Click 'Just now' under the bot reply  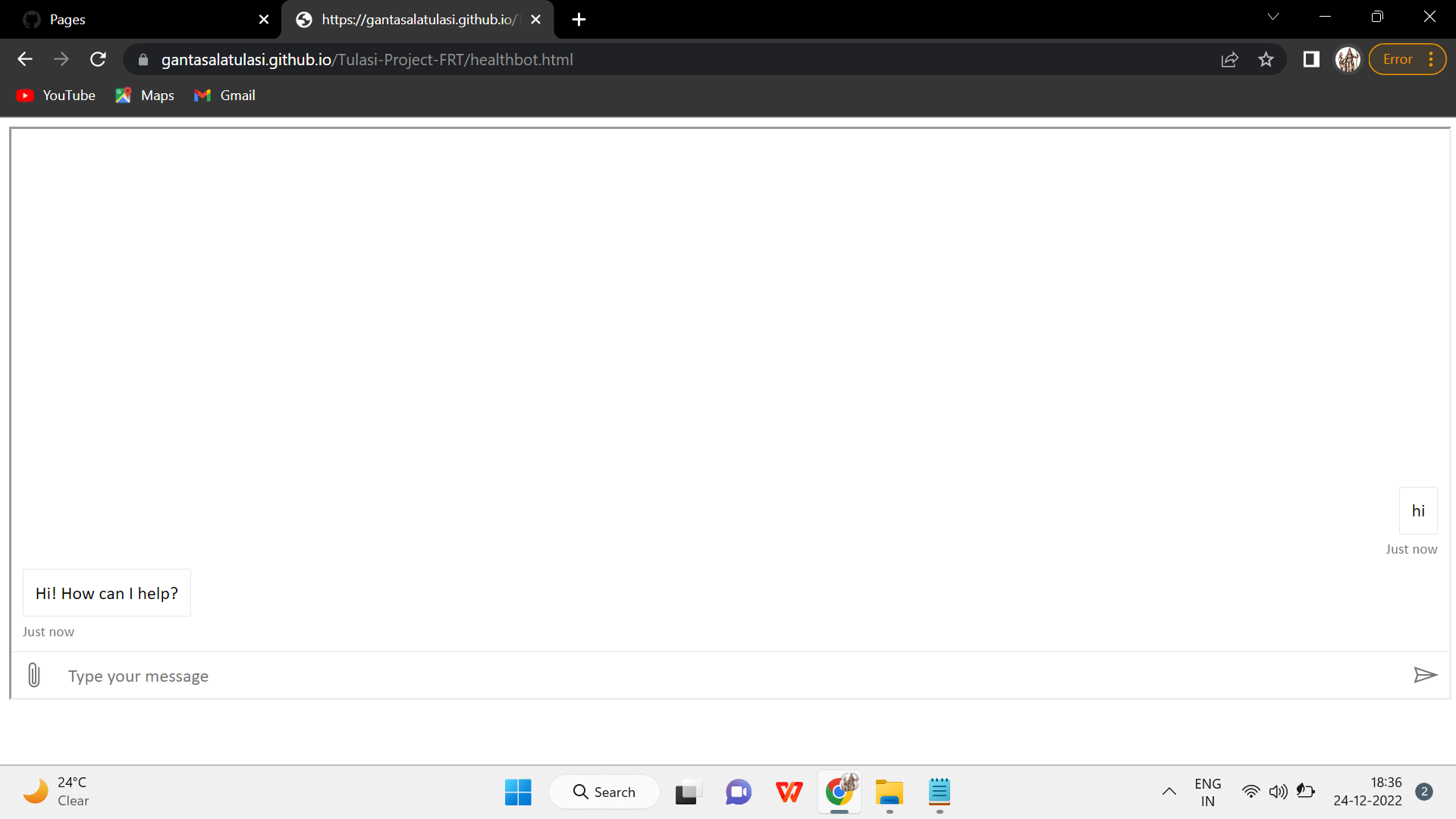click(x=49, y=632)
